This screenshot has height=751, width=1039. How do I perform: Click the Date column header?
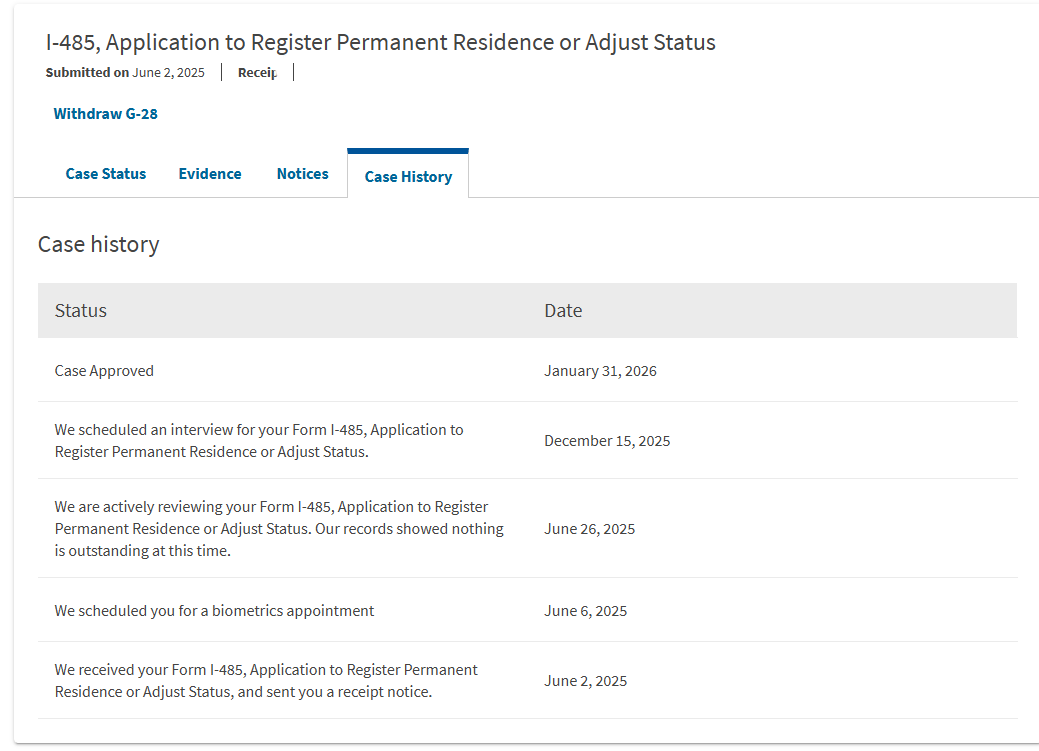coord(563,311)
